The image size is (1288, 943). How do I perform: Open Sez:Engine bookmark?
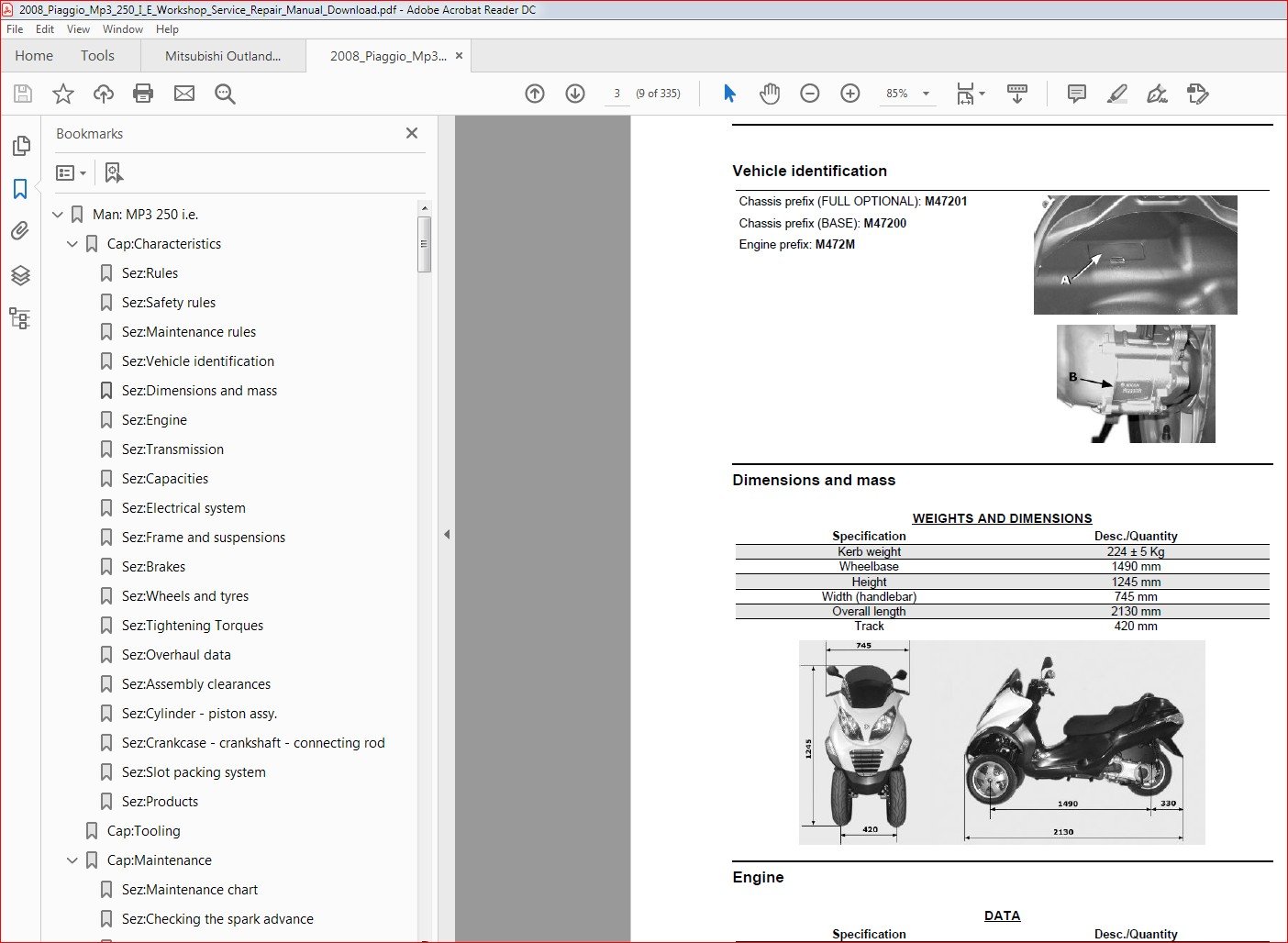pyautogui.click(x=154, y=420)
